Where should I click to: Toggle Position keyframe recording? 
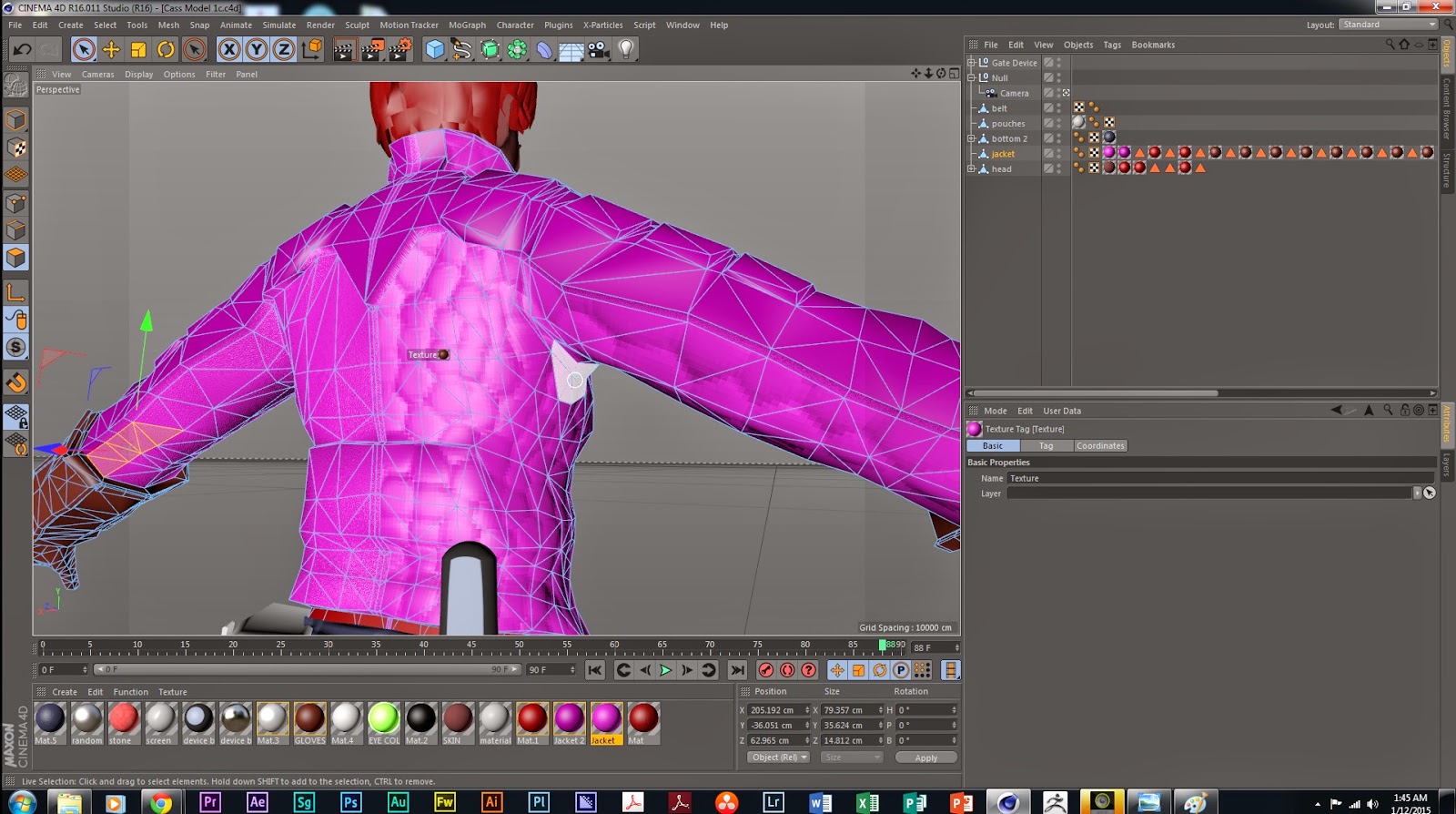click(837, 670)
